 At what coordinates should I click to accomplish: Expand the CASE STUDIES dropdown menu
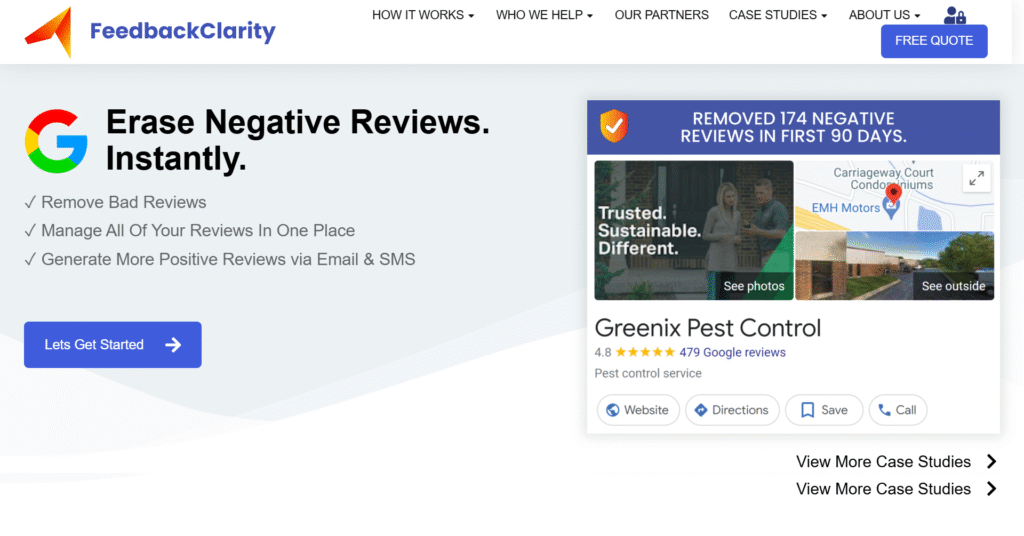pos(778,15)
